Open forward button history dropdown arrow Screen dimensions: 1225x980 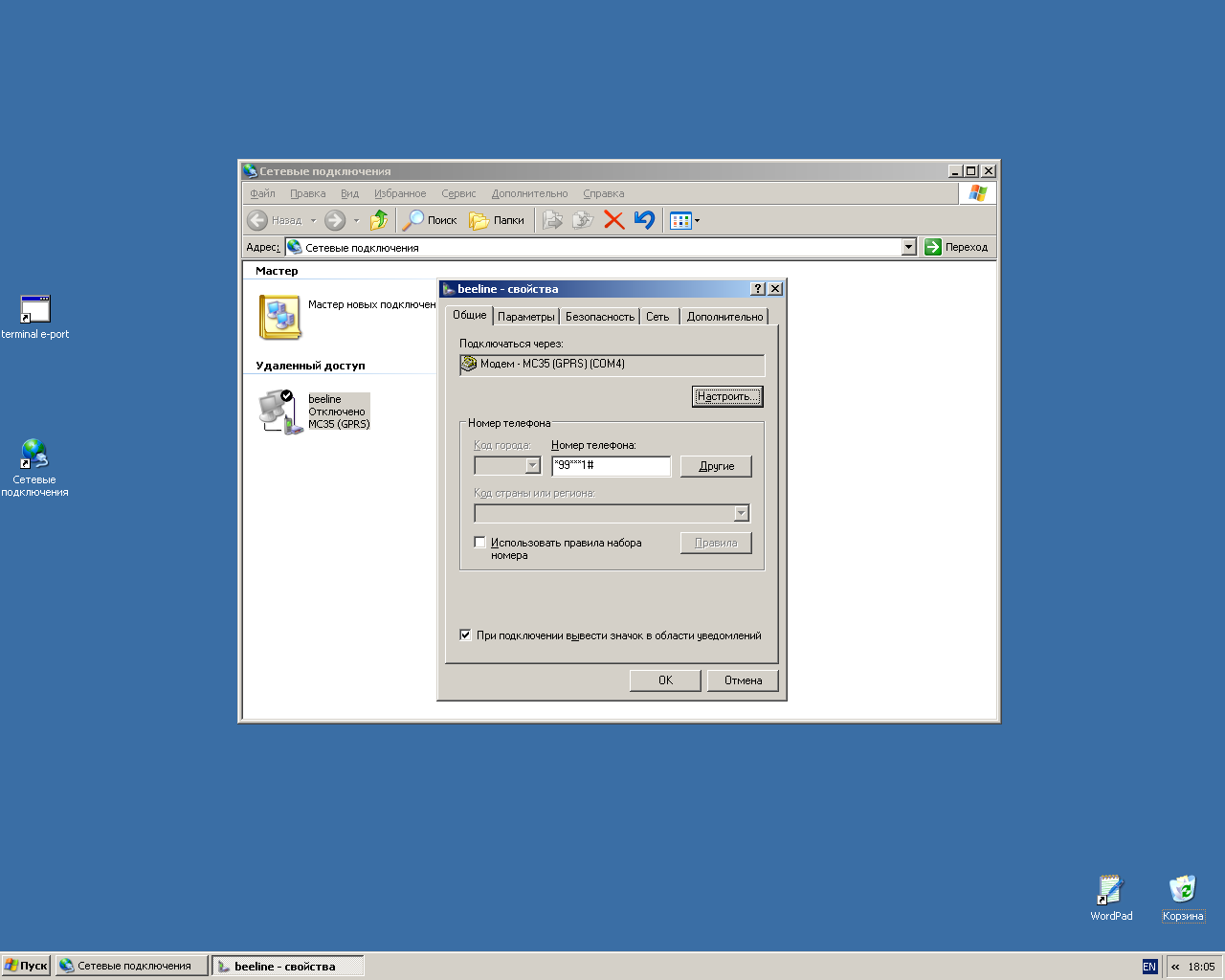pos(356,220)
